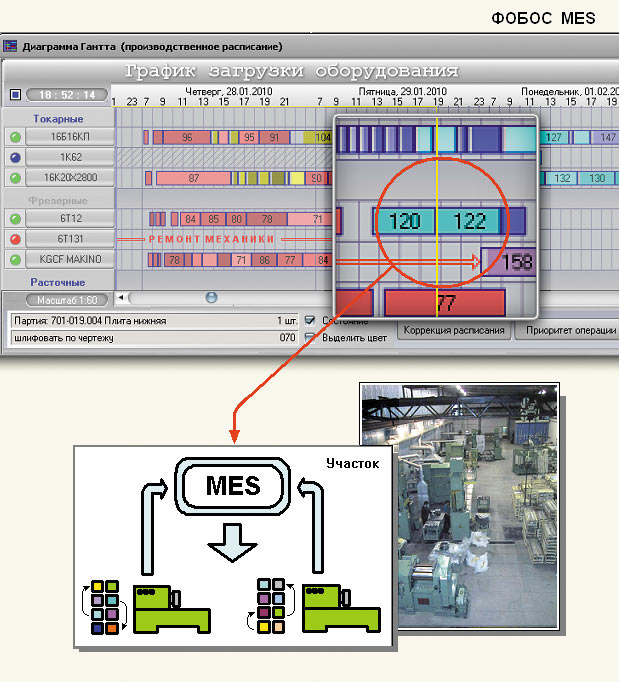619x682 pixels.
Task: Click date header Пятница, 29.01.2010
Action: coord(402,91)
